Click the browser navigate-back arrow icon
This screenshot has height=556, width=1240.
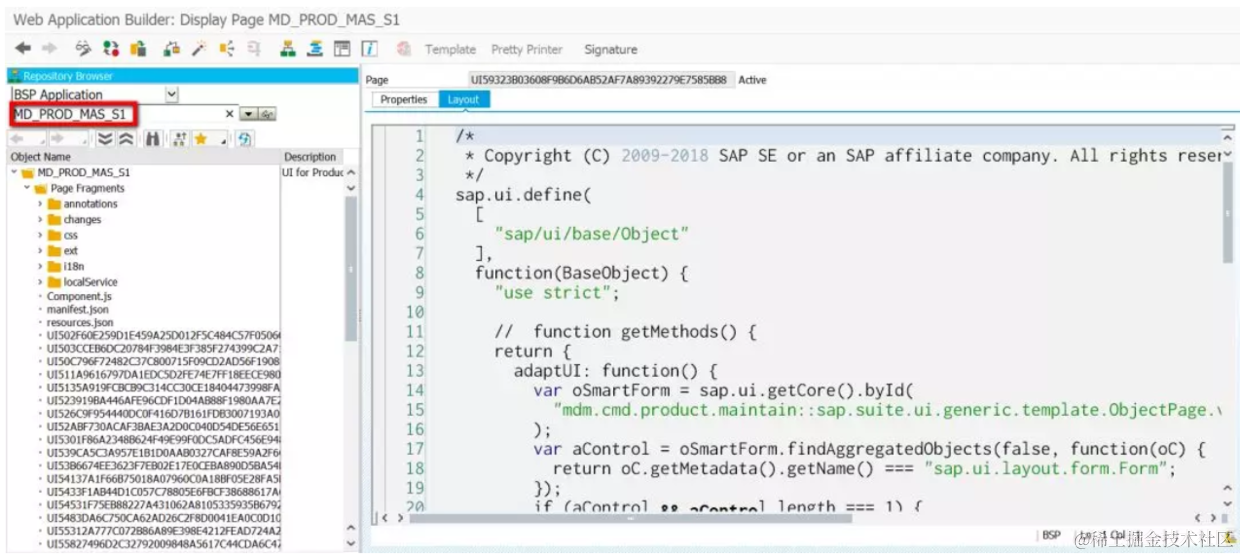[x=17, y=139]
